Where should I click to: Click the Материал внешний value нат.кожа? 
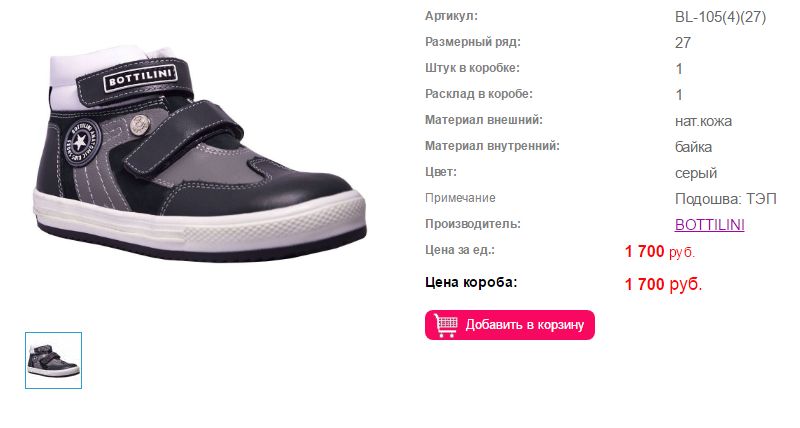click(x=703, y=121)
